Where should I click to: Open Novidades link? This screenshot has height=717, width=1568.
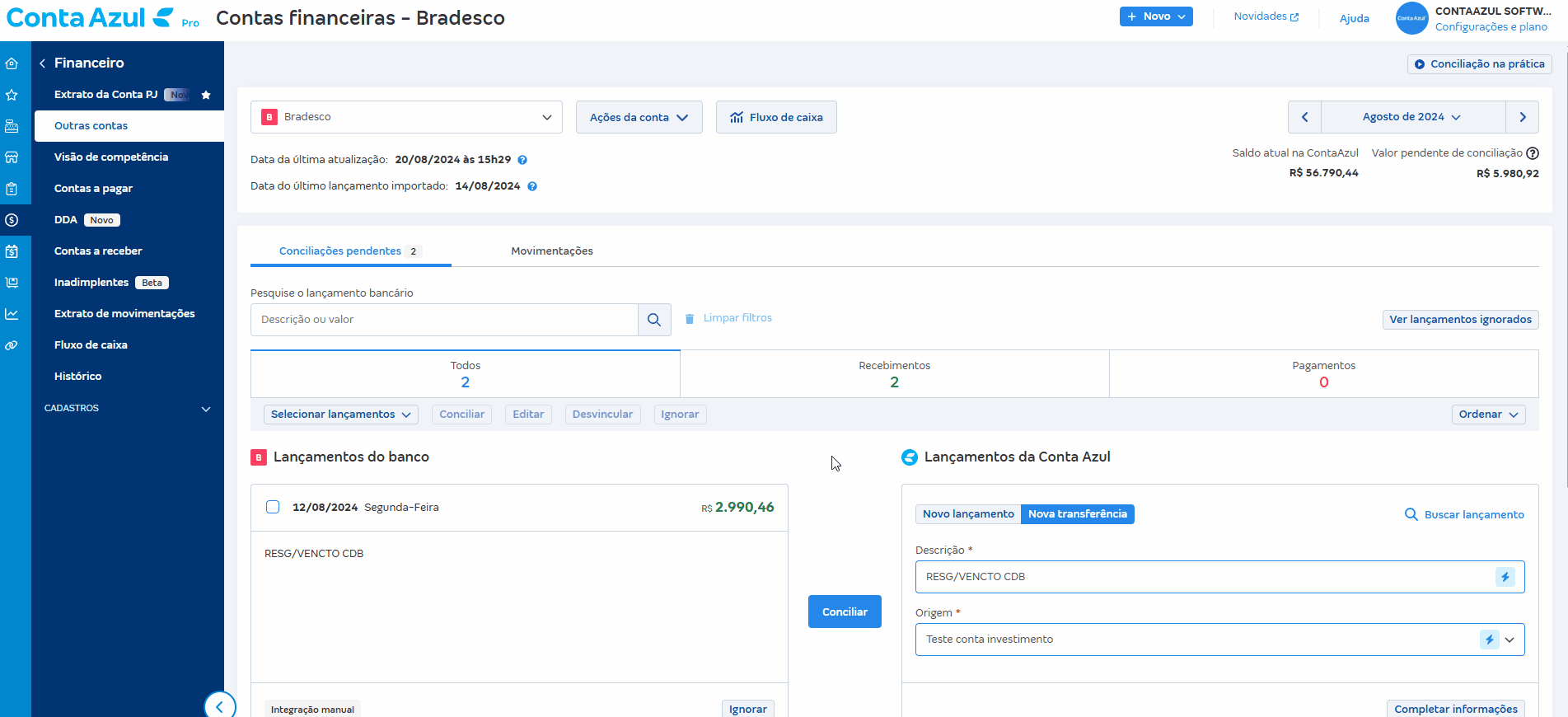pyautogui.click(x=1266, y=16)
